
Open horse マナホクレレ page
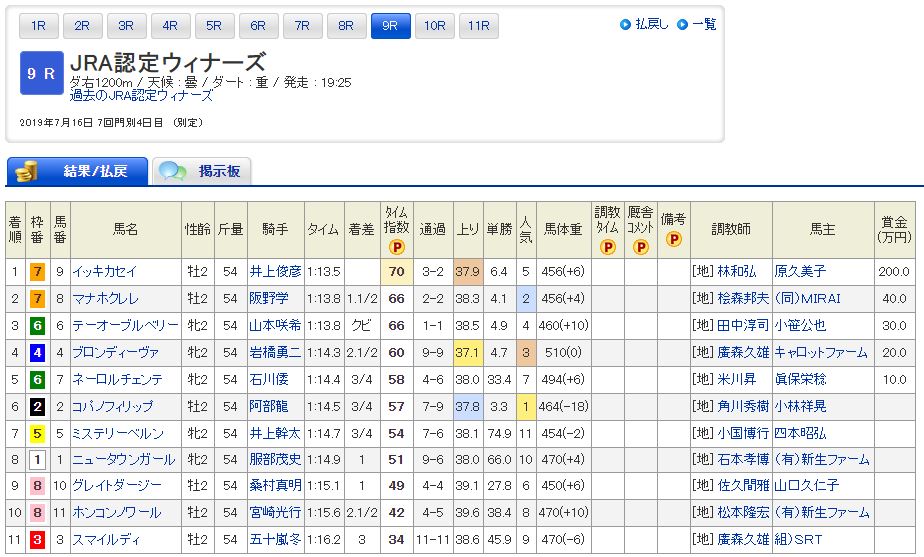[105, 299]
